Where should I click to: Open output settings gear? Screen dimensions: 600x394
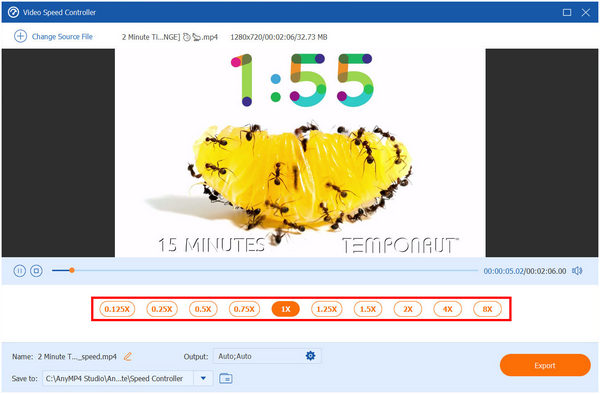[310, 356]
